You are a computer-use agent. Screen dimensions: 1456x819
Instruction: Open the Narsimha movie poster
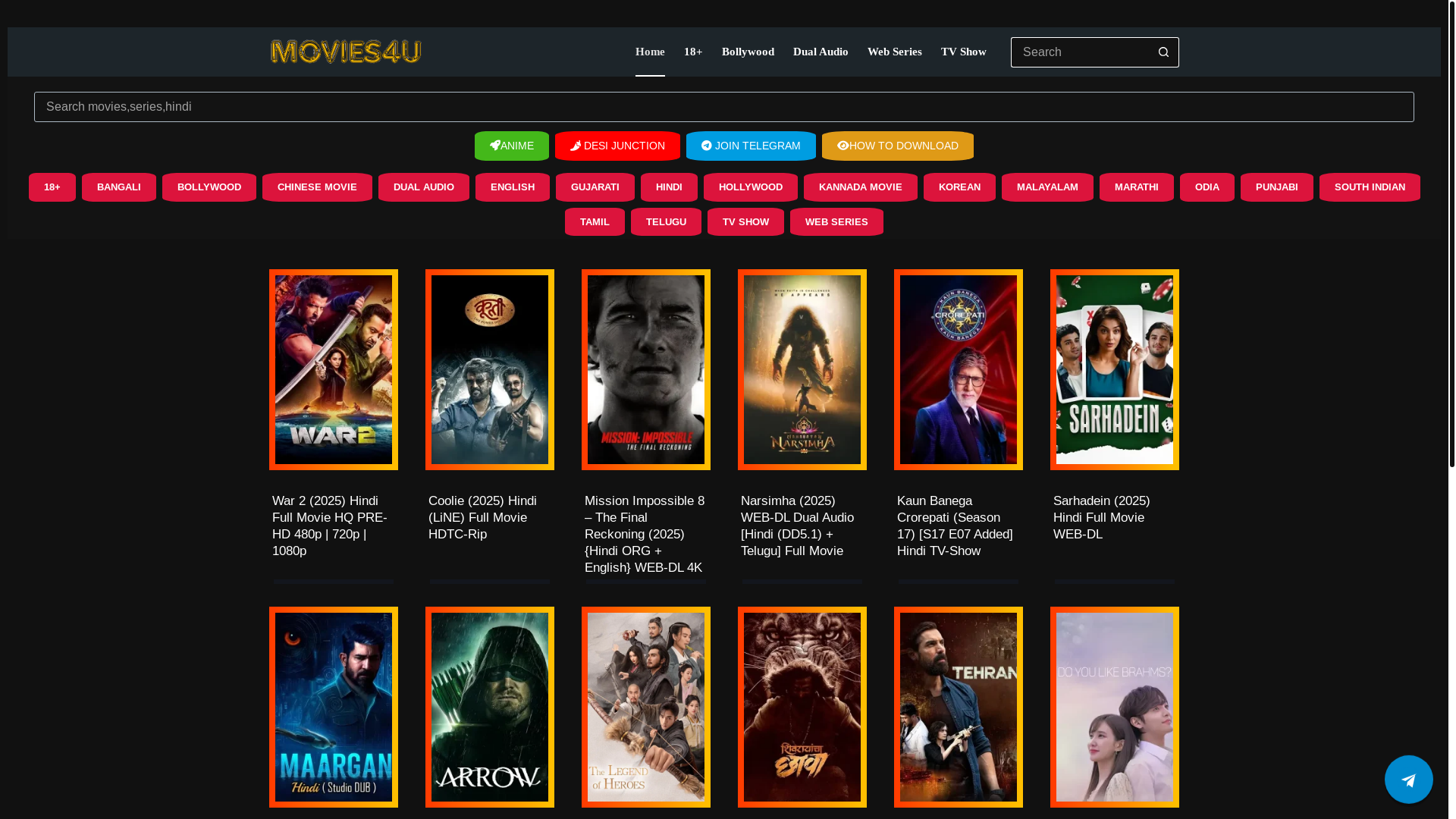802,369
